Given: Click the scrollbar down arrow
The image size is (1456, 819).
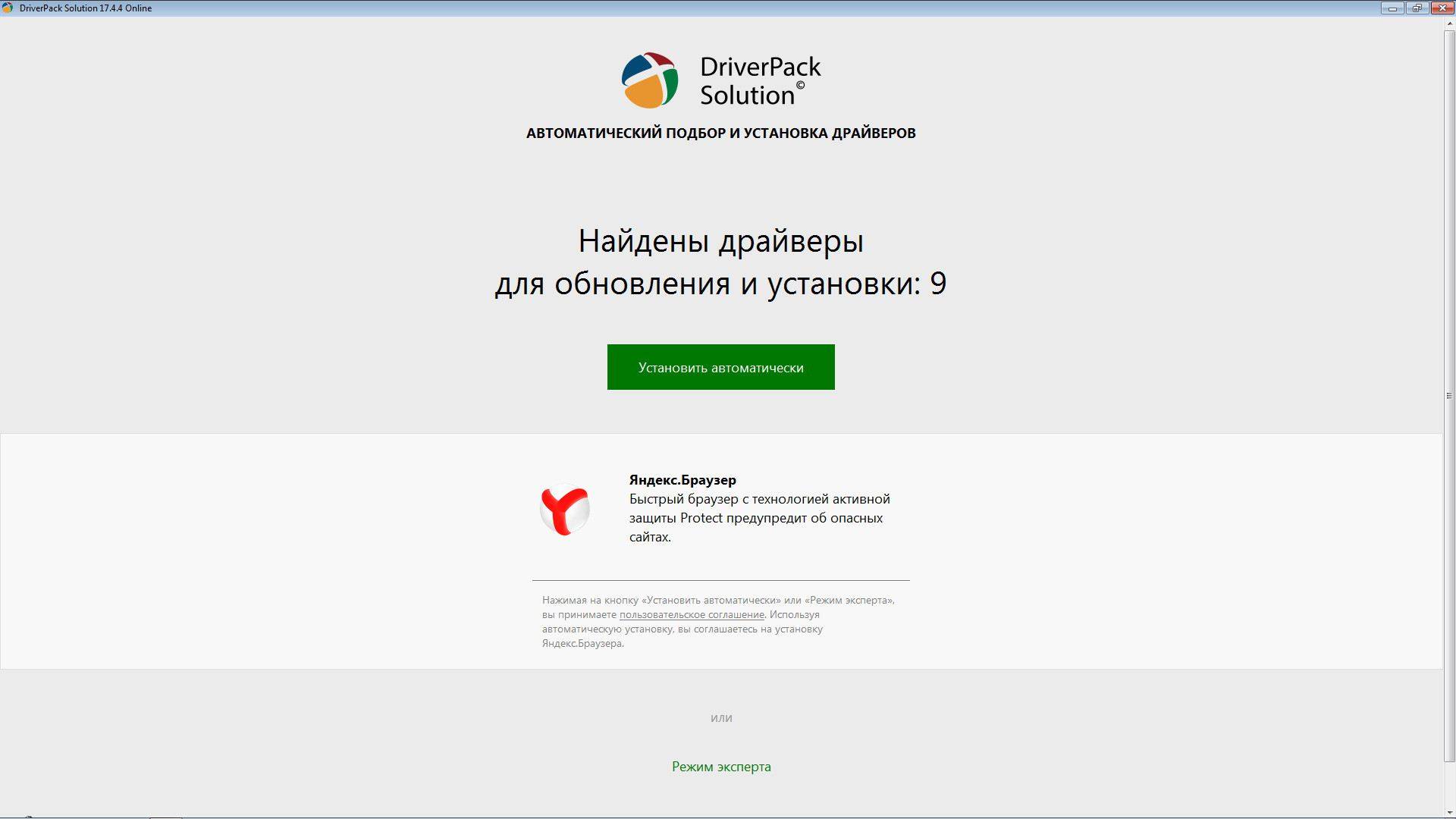Looking at the screenshot, I should pos(1449,812).
